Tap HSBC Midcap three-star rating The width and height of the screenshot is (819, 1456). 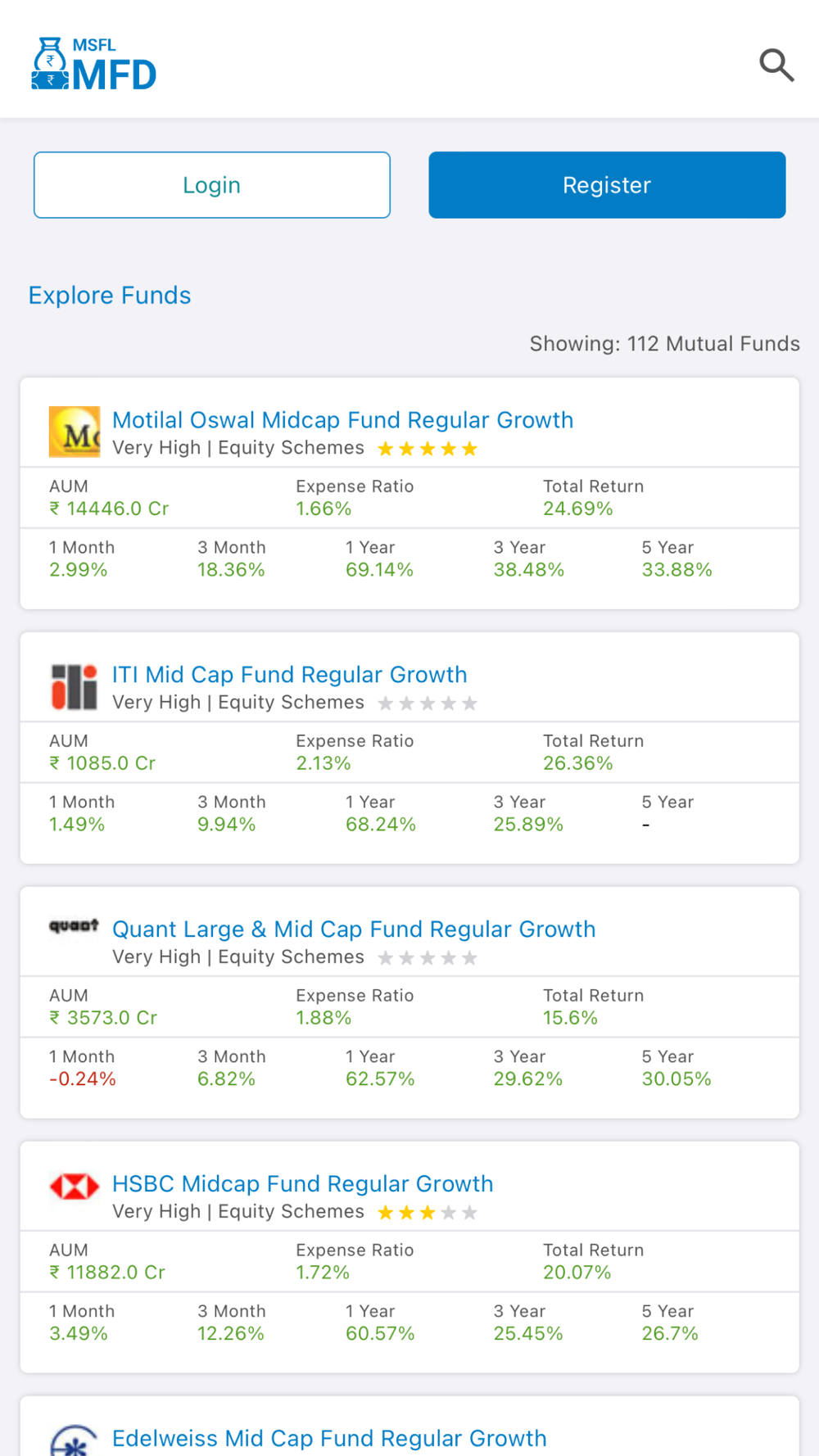tap(428, 1213)
